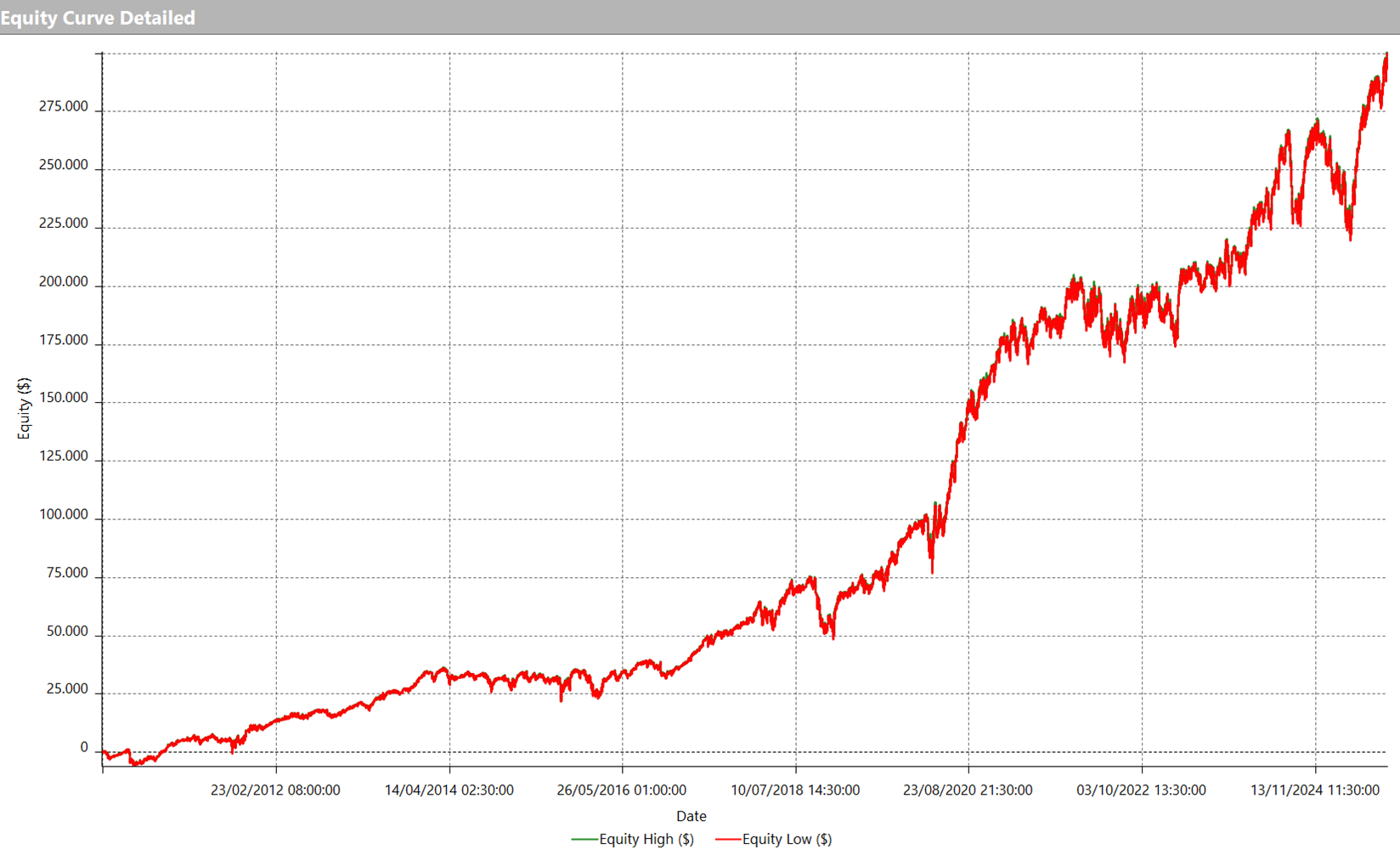Click the 50.000 y-axis tick label
Screen dimensions: 1400x855
coord(66,631)
